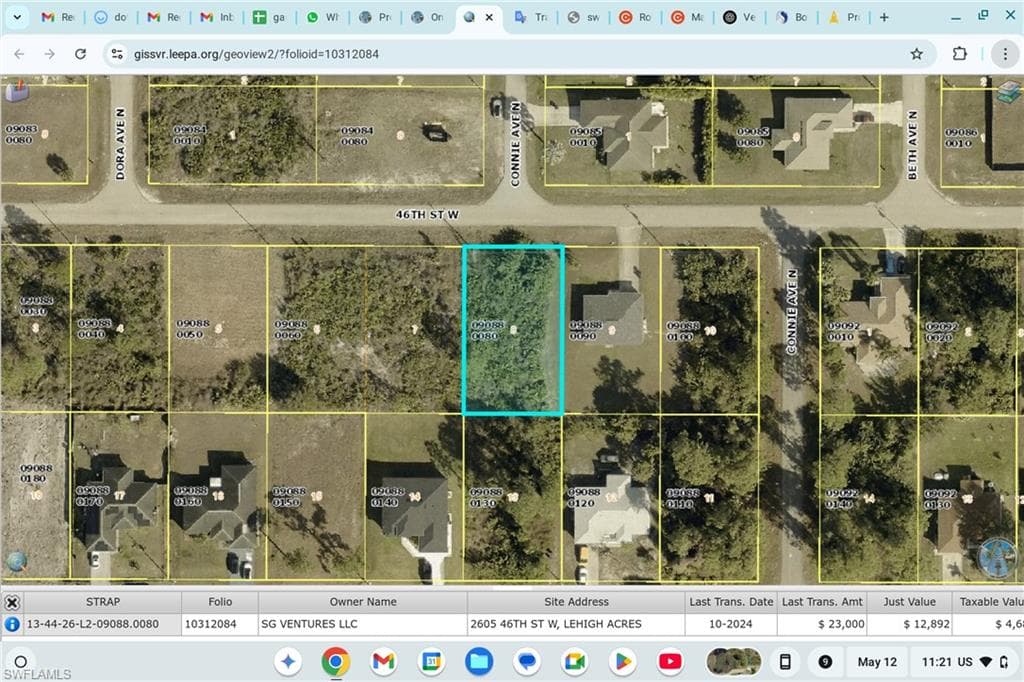Image resolution: width=1024 pixels, height=682 pixels.
Task: Select STRAP value 13-44-26-L2-09088.0080
Action: [92, 624]
